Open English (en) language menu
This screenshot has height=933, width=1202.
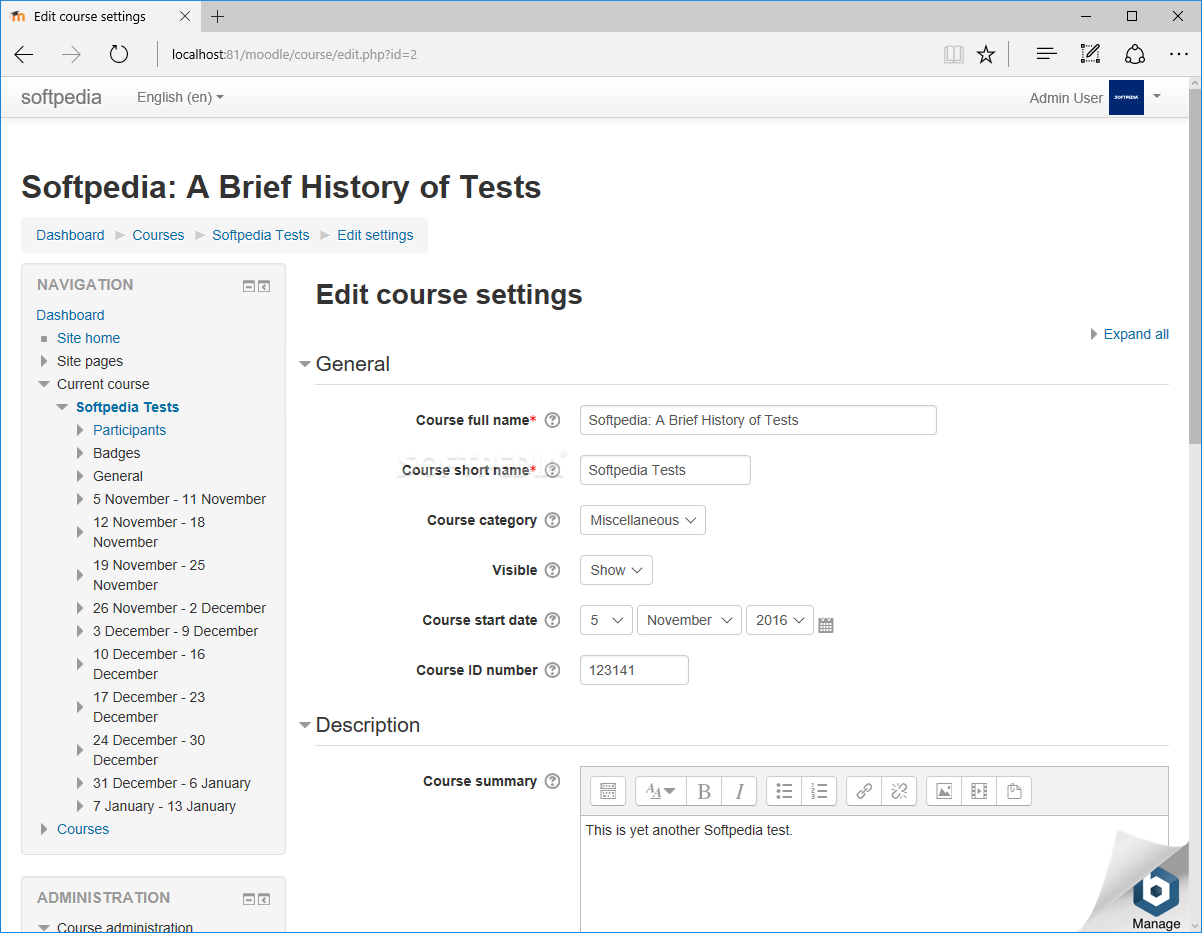coord(180,97)
